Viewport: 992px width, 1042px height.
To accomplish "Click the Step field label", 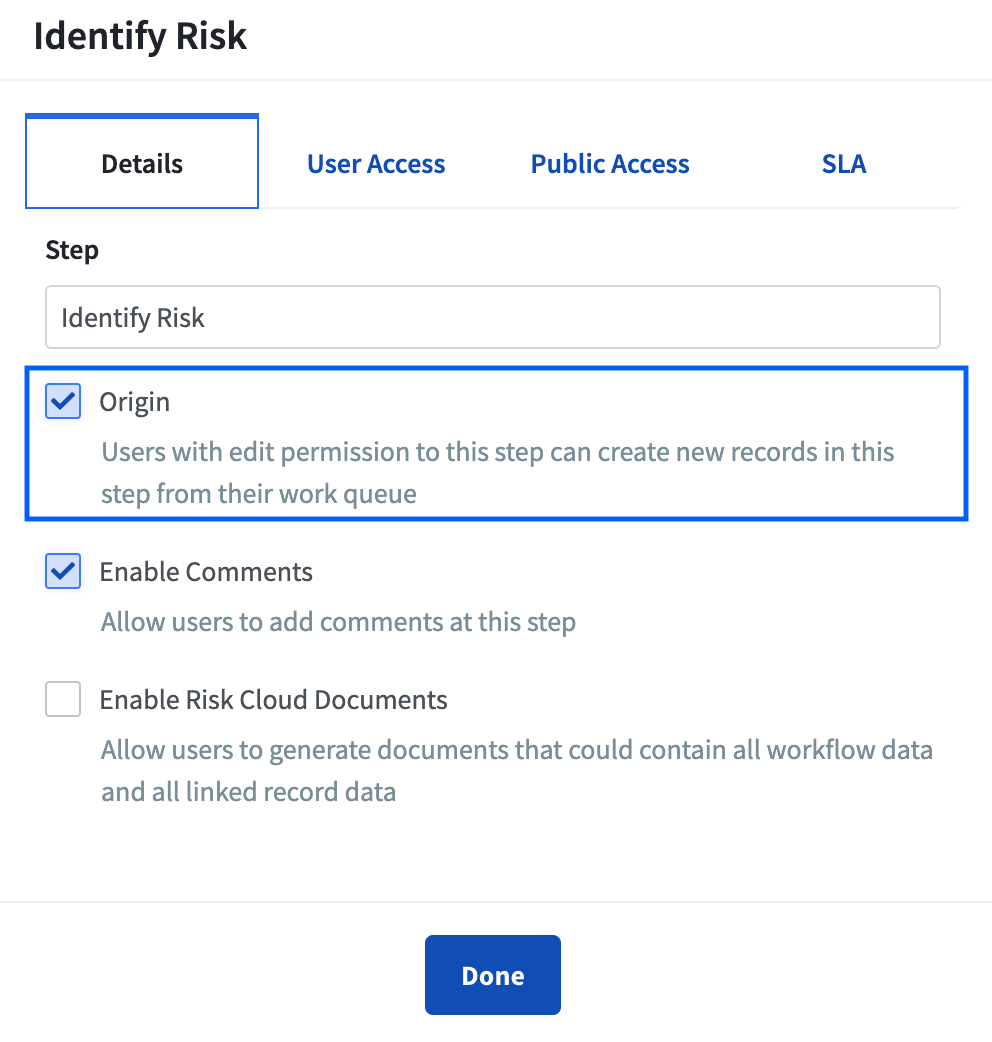I will click(x=72, y=251).
